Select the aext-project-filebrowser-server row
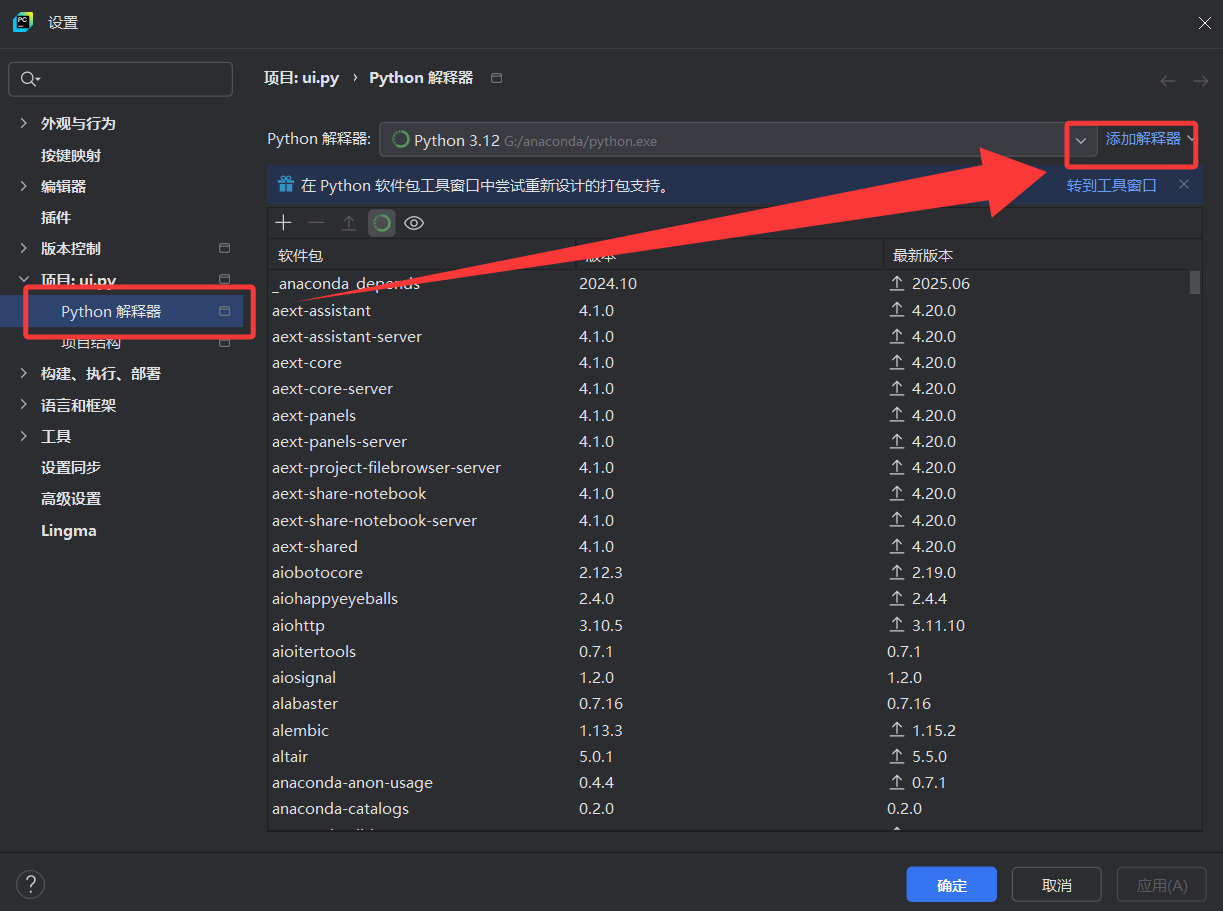This screenshot has height=911, width=1223. (x=729, y=467)
